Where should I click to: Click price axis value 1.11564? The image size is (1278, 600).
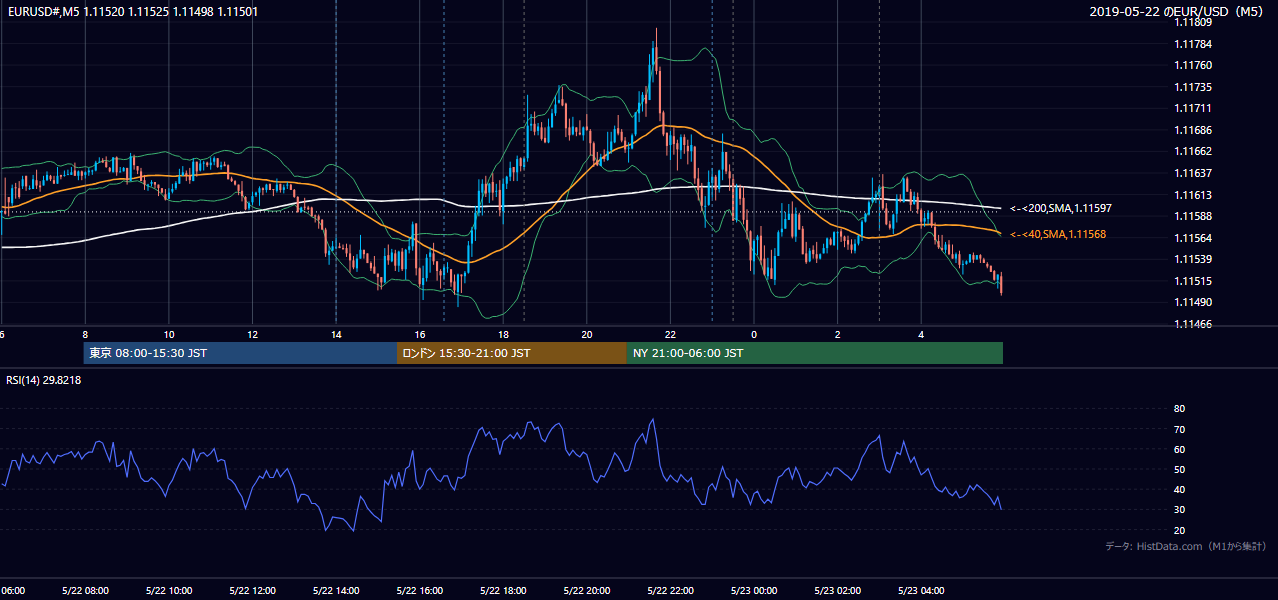tap(1194, 238)
